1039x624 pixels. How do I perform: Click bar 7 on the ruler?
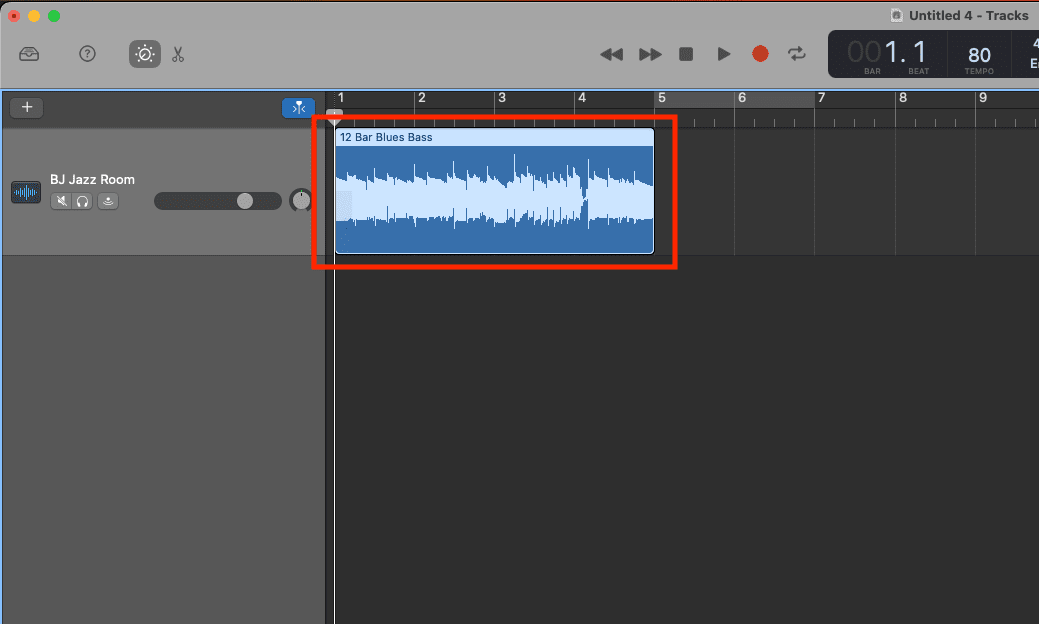pyautogui.click(x=822, y=98)
